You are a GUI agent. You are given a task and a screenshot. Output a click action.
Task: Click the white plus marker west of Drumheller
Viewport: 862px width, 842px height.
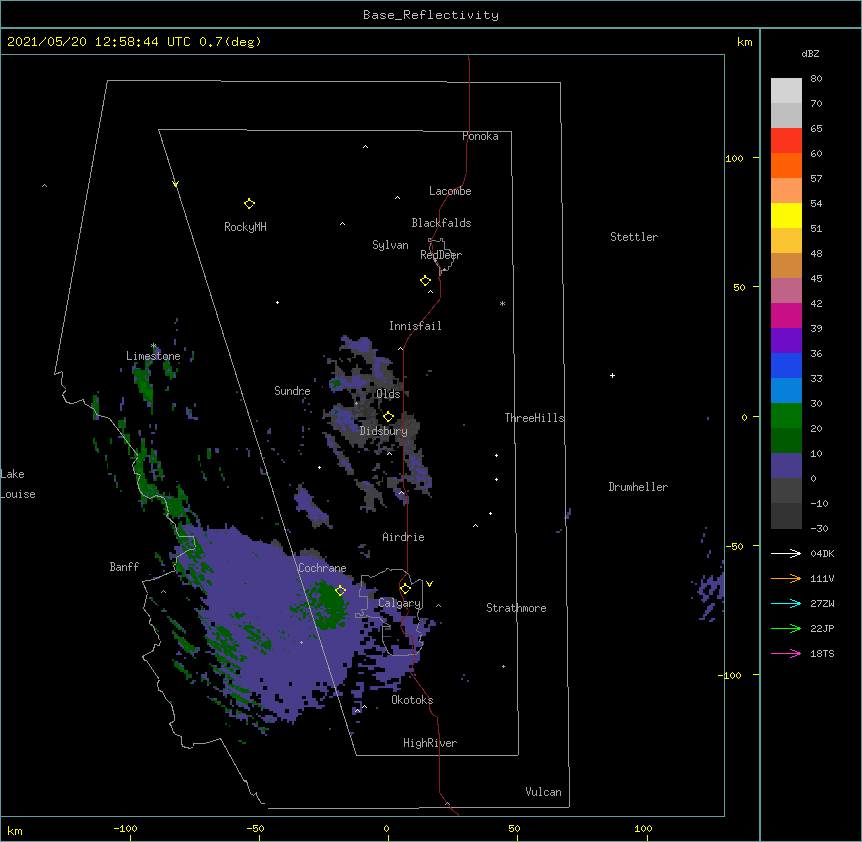(x=612, y=375)
